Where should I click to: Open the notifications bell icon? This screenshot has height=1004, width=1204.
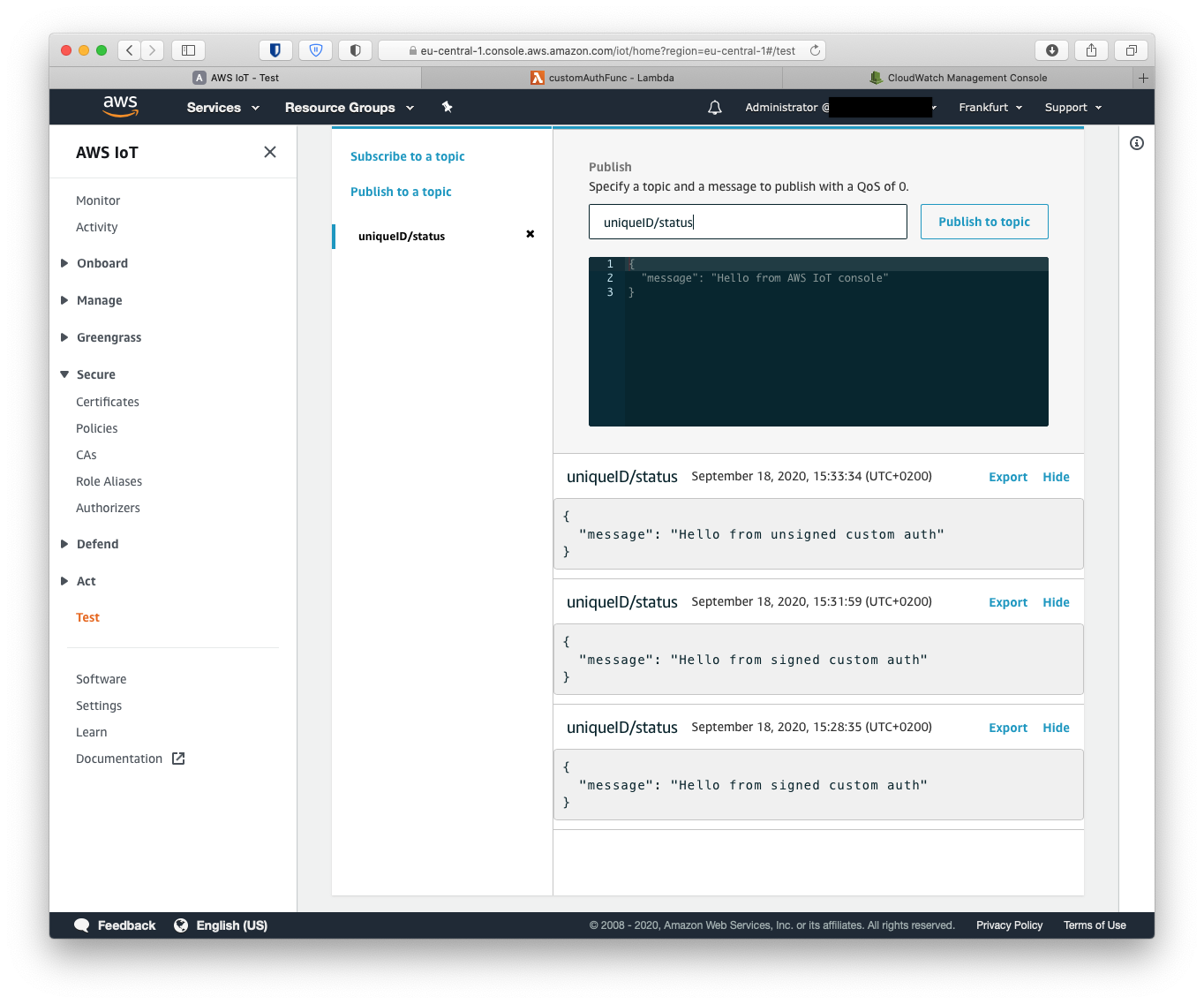[x=715, y=108]
